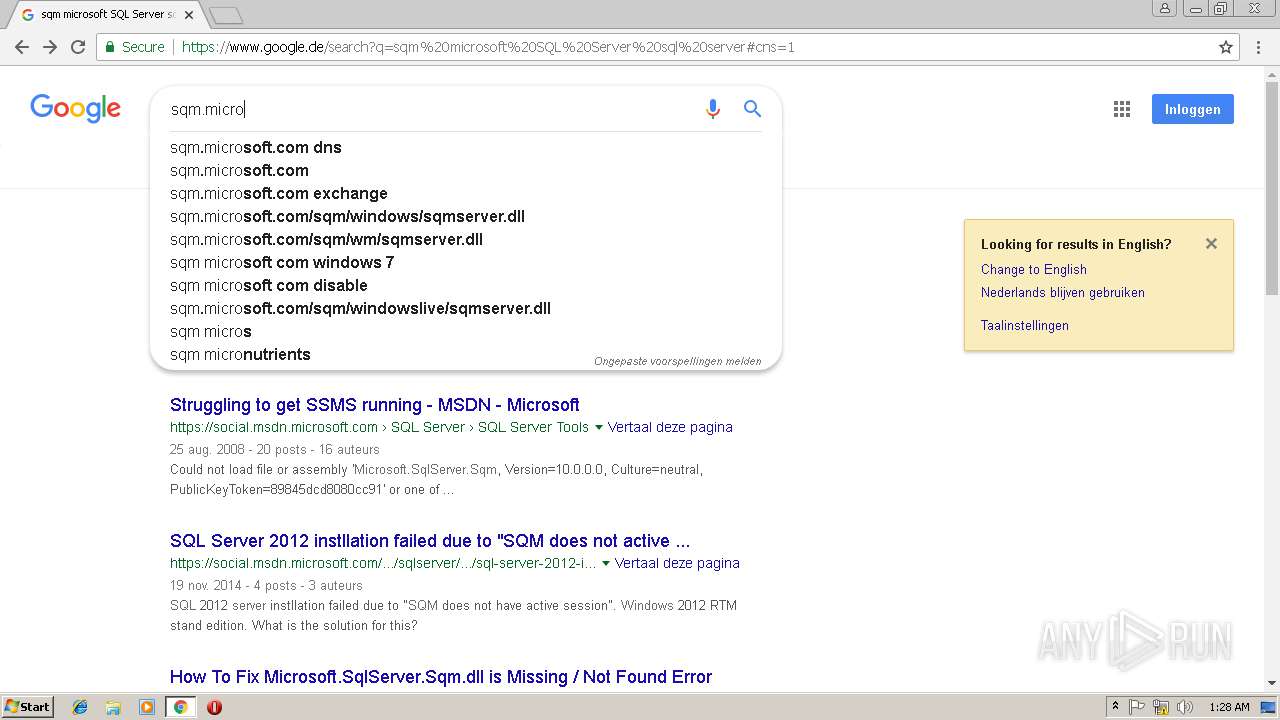Click Change to English link
This screenshot has height=720, width=1280.
(x=1033, y=269)
